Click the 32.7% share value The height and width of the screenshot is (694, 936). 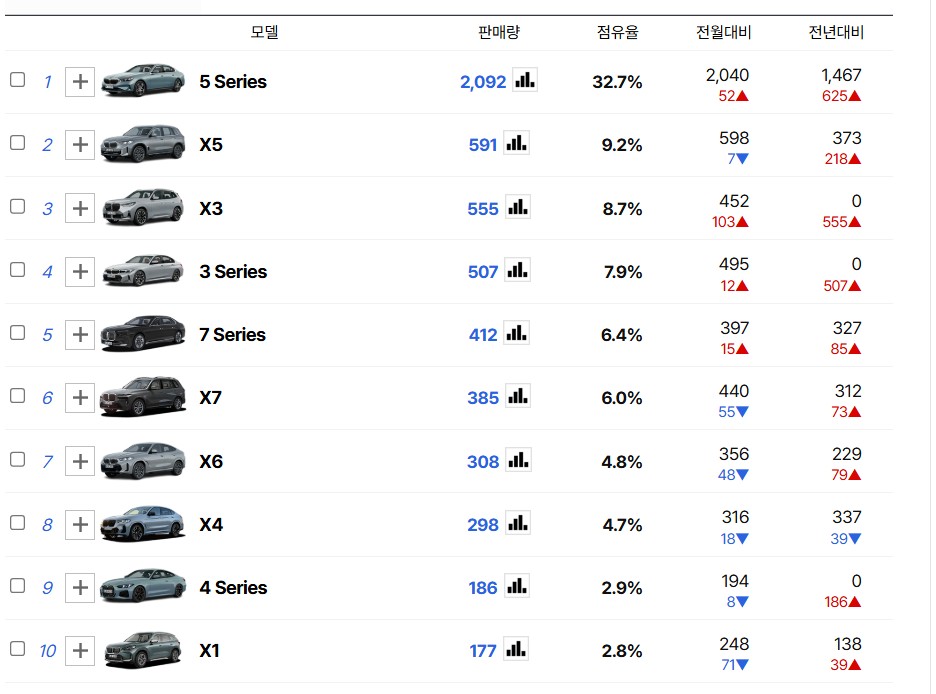(617, 82)
